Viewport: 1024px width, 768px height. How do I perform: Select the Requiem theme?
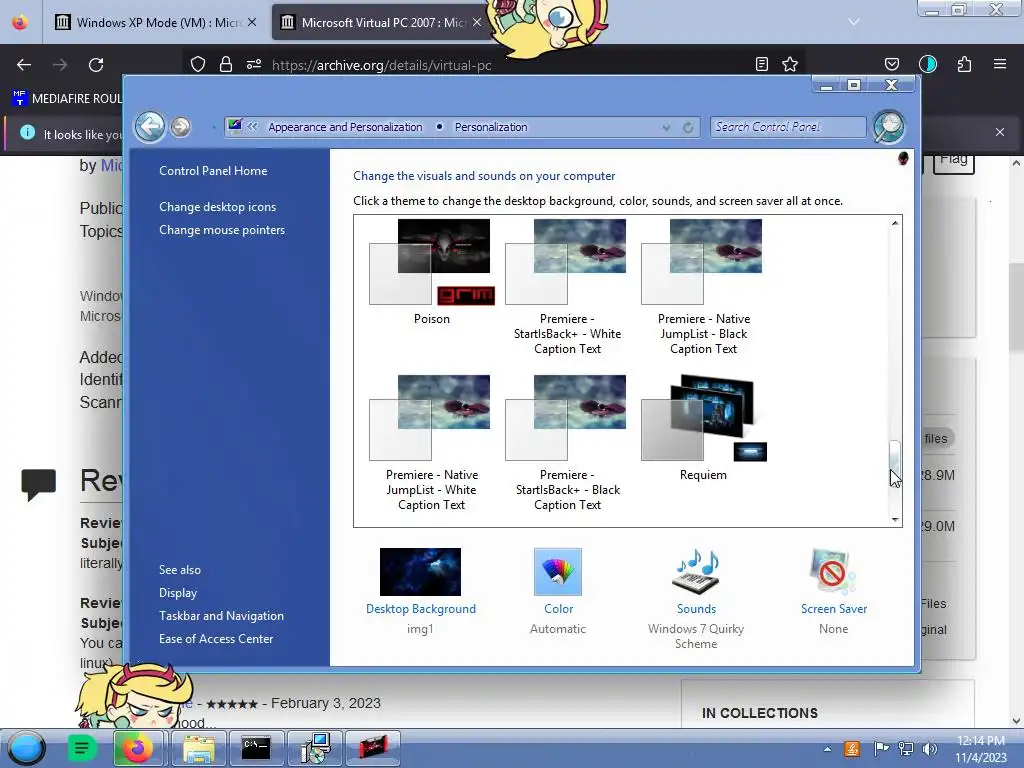pos(703,428)
